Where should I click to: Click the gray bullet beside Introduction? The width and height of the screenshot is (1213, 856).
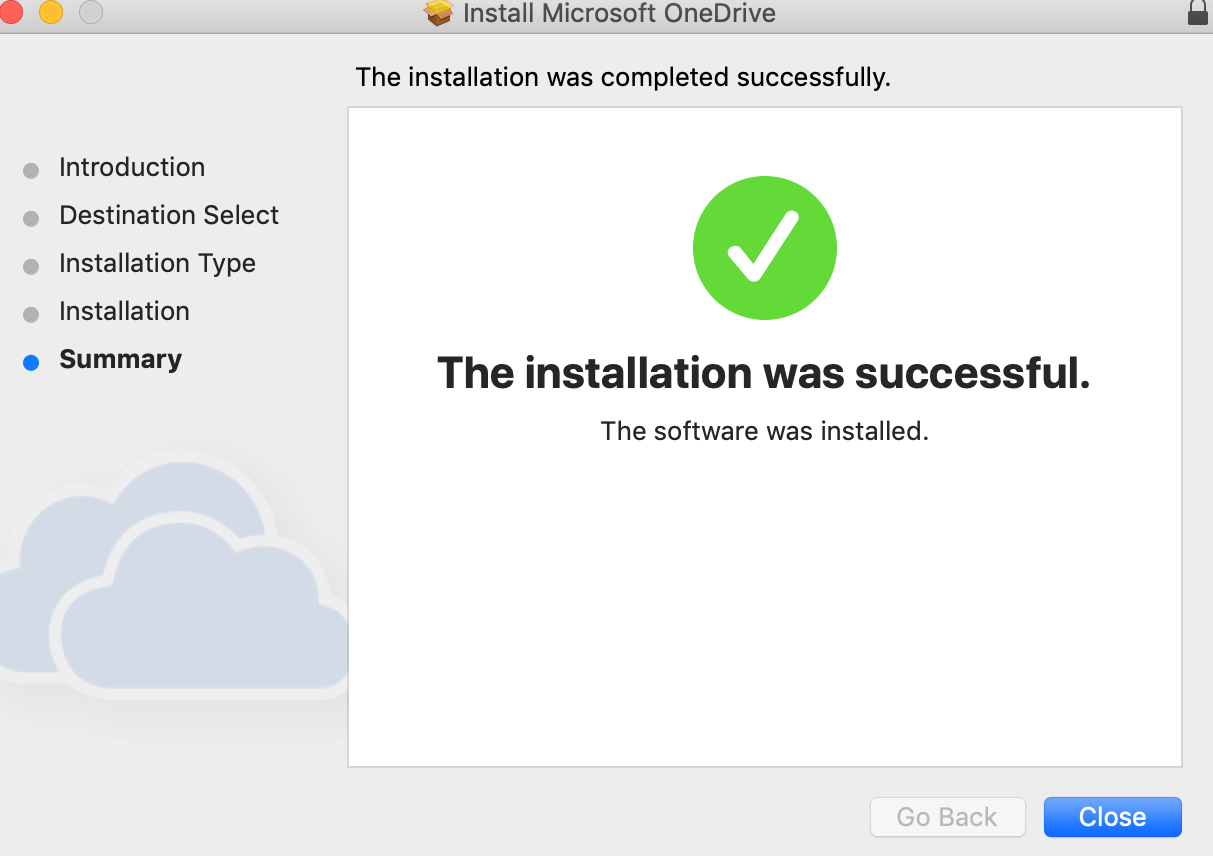click(x=31, y=170)
